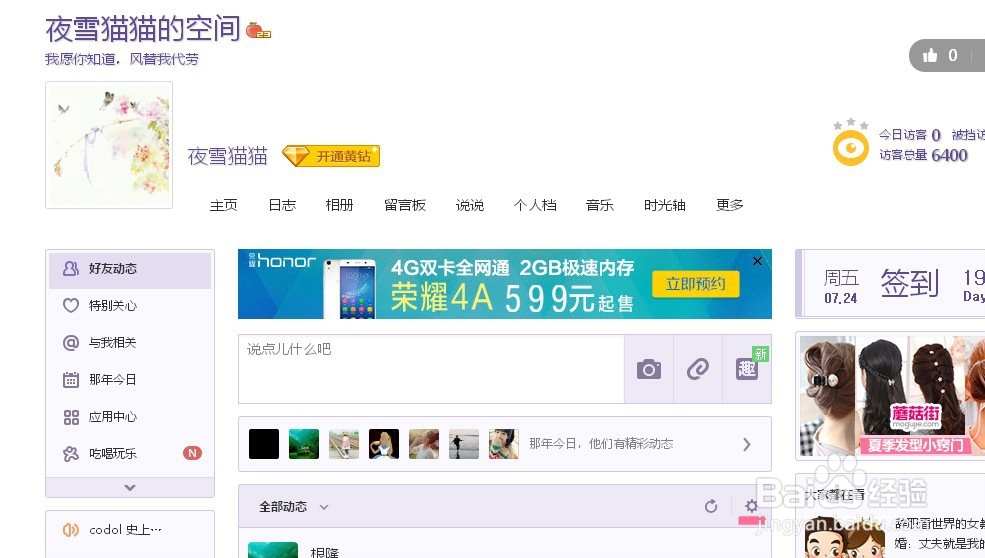The image size is (985, 558).
Task: Select 好友动态 in the sidebar
Action: pyautogui.click(x=130, y=269)
